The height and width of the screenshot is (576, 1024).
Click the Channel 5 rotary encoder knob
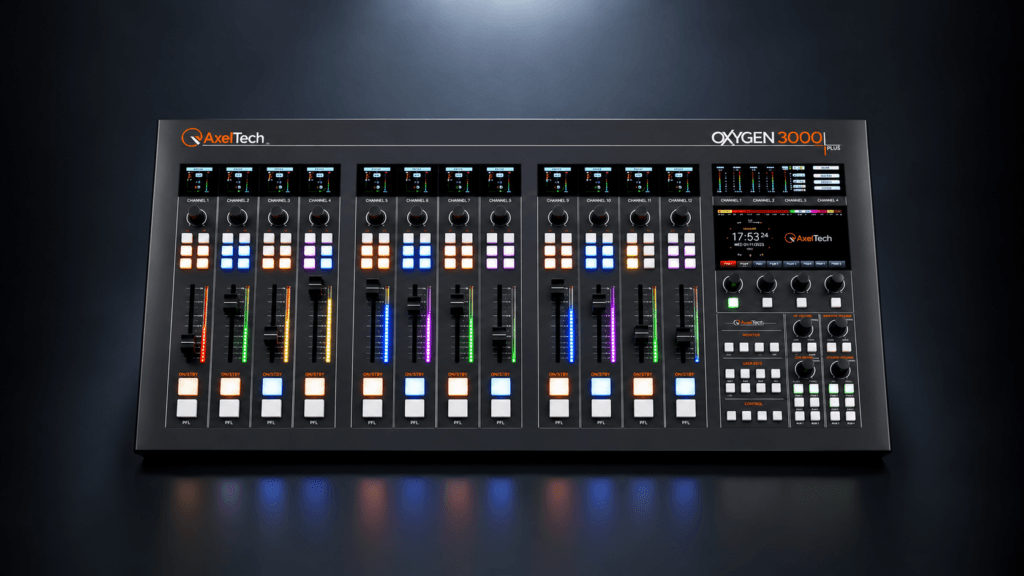click(x=376, y=217)
